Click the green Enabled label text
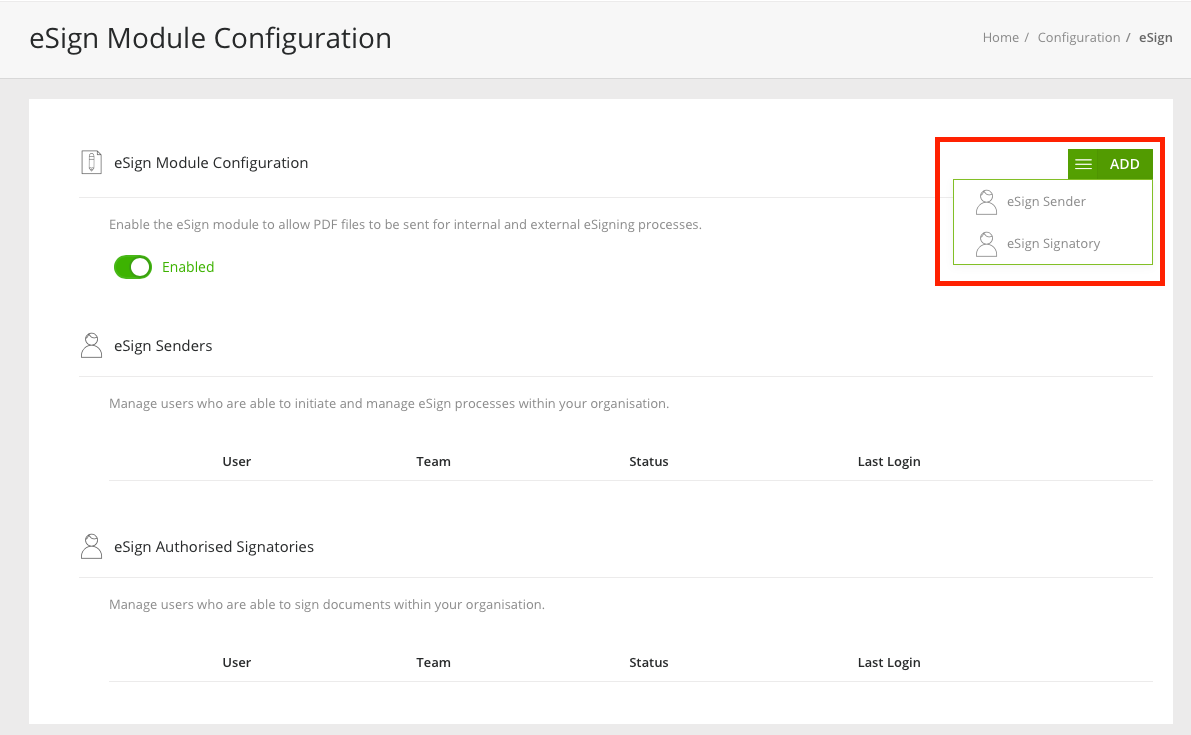 point(188,267)
